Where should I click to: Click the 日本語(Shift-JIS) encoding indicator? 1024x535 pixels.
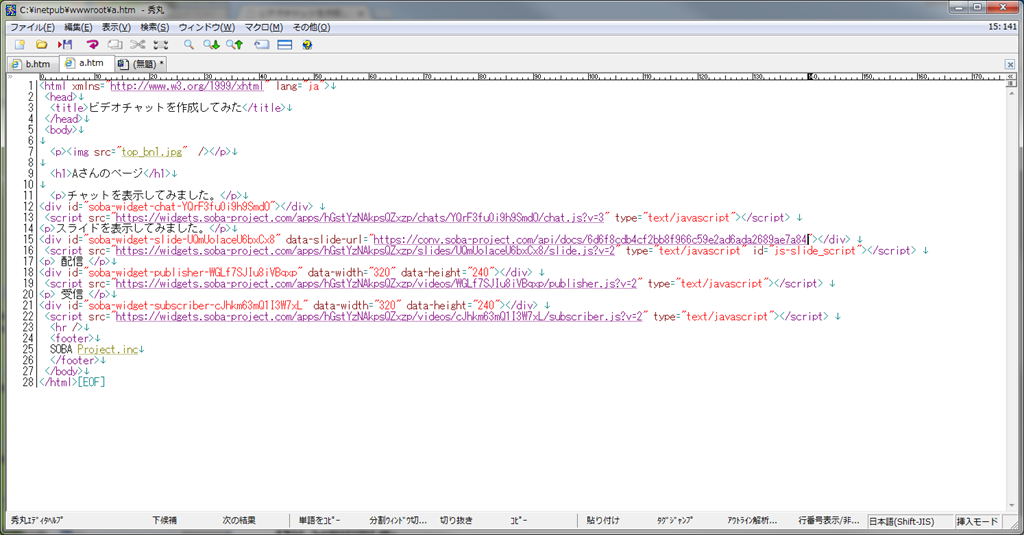[908, 521]
